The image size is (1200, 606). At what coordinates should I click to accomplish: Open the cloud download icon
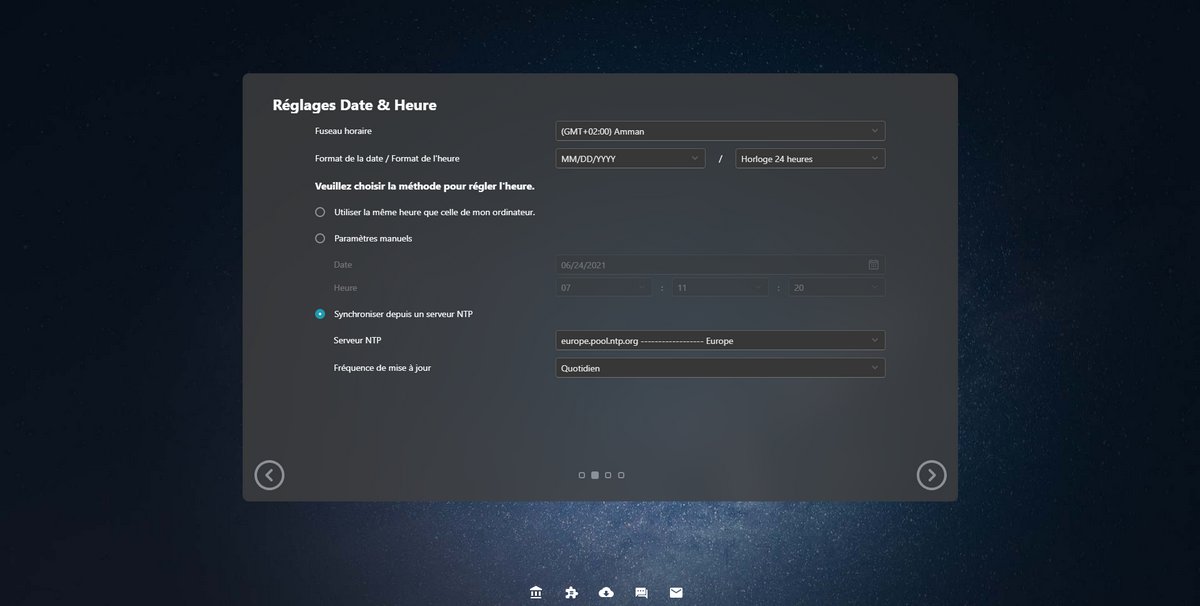tap(606, 592)
